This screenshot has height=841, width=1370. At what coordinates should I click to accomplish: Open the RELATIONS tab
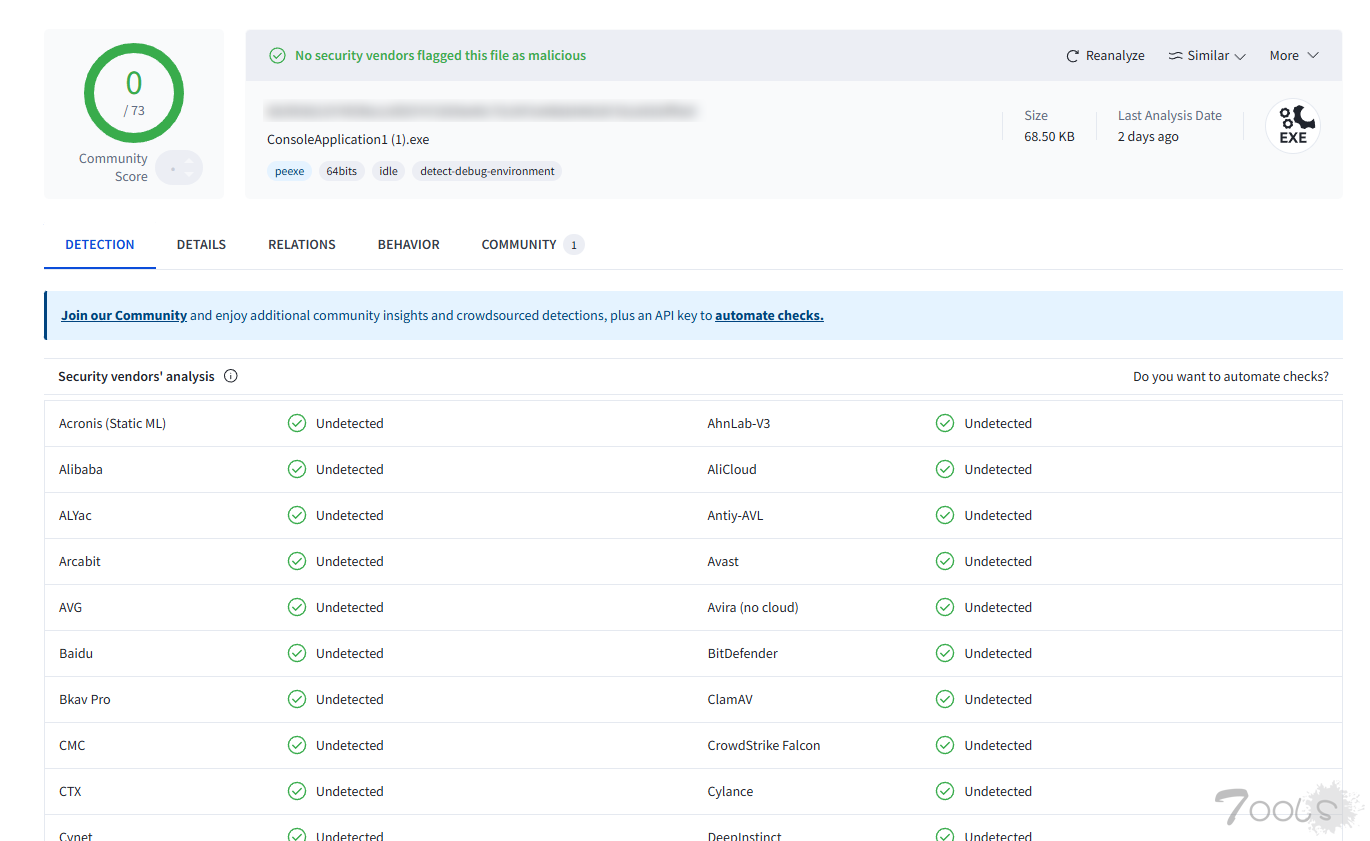[302, 244]
